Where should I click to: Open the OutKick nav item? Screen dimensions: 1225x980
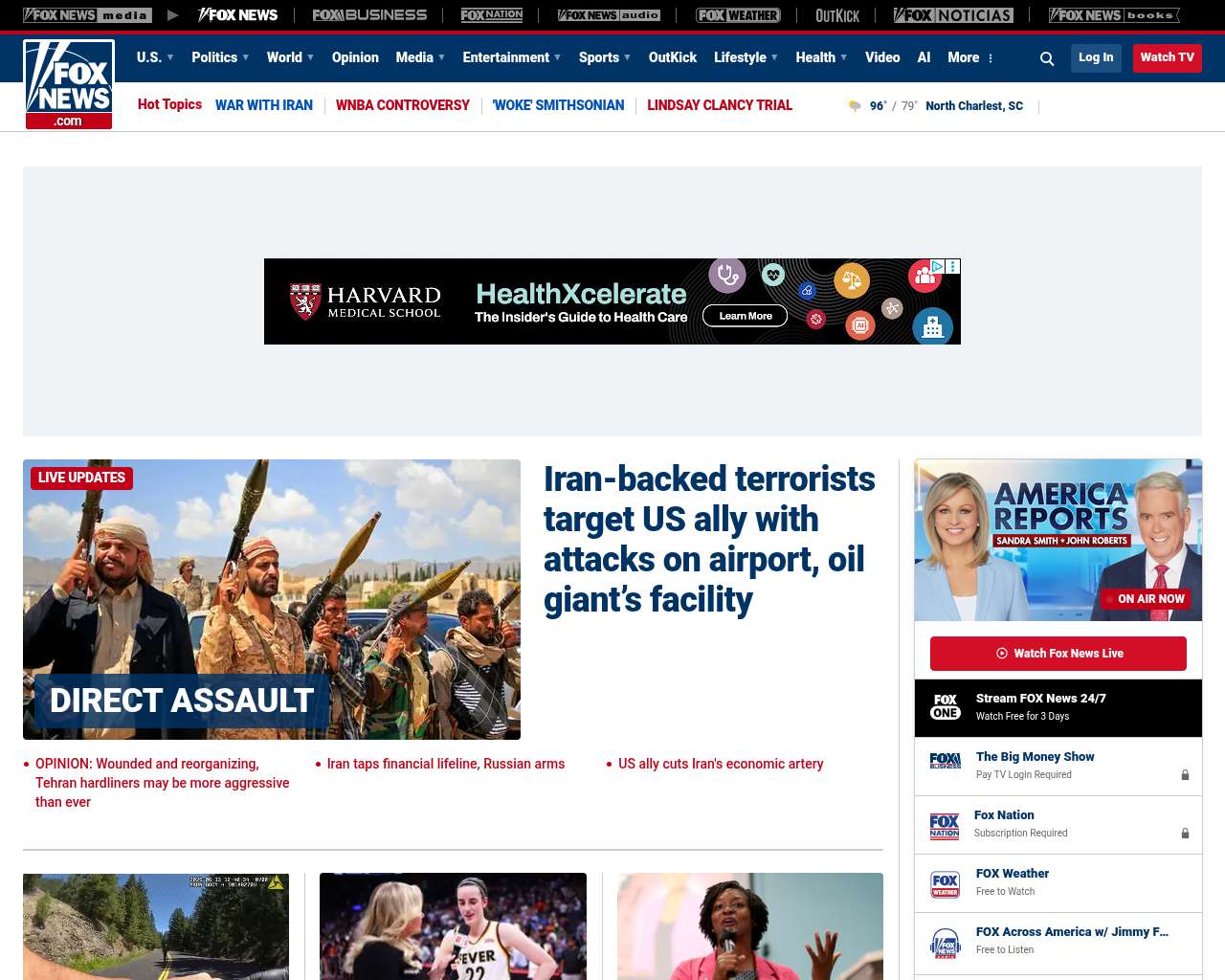673,57
